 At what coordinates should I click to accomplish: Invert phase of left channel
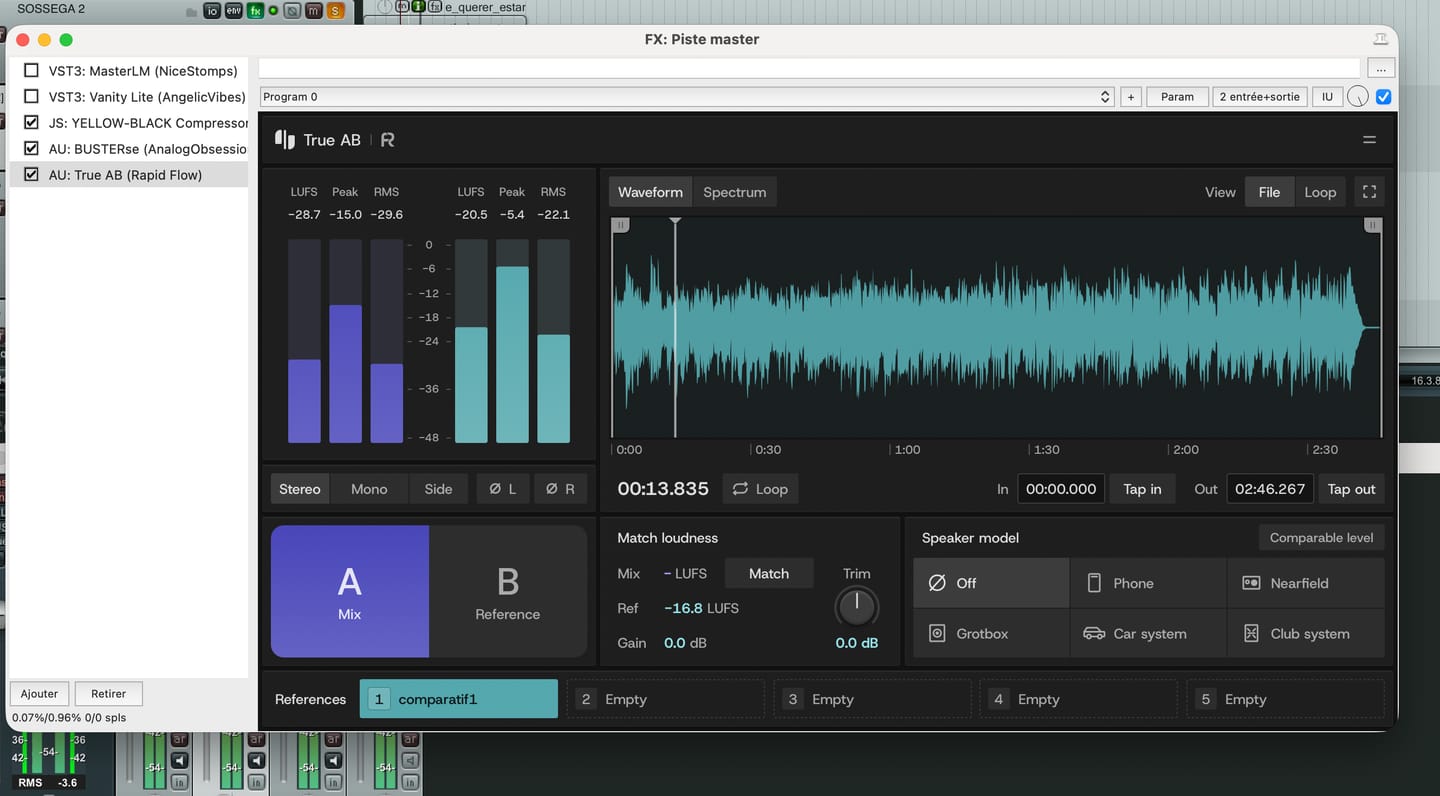tap(503, 489)
